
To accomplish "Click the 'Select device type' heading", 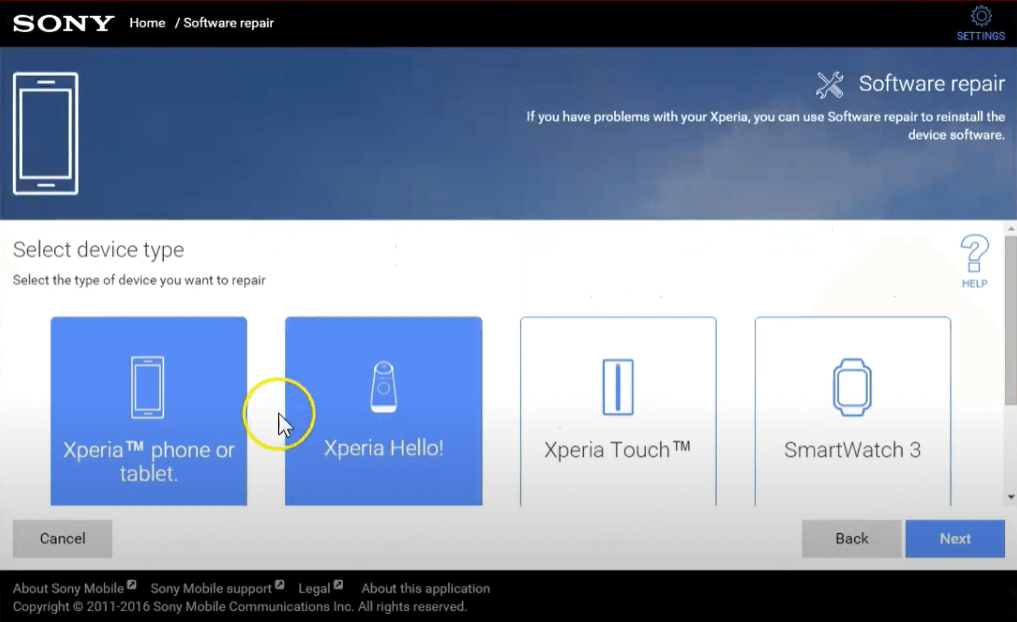I will click(99, 250).
